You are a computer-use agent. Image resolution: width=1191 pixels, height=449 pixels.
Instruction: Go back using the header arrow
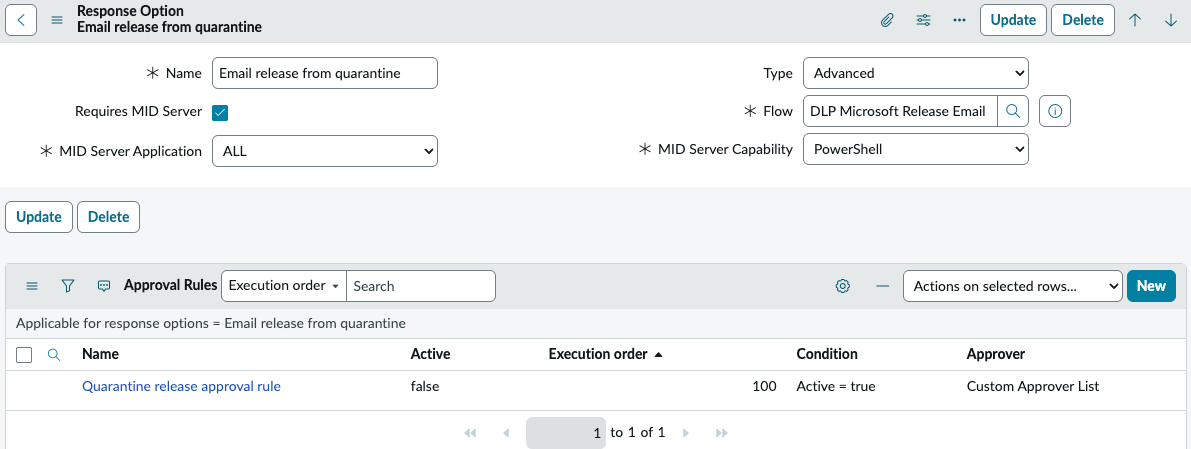[21, 20]
